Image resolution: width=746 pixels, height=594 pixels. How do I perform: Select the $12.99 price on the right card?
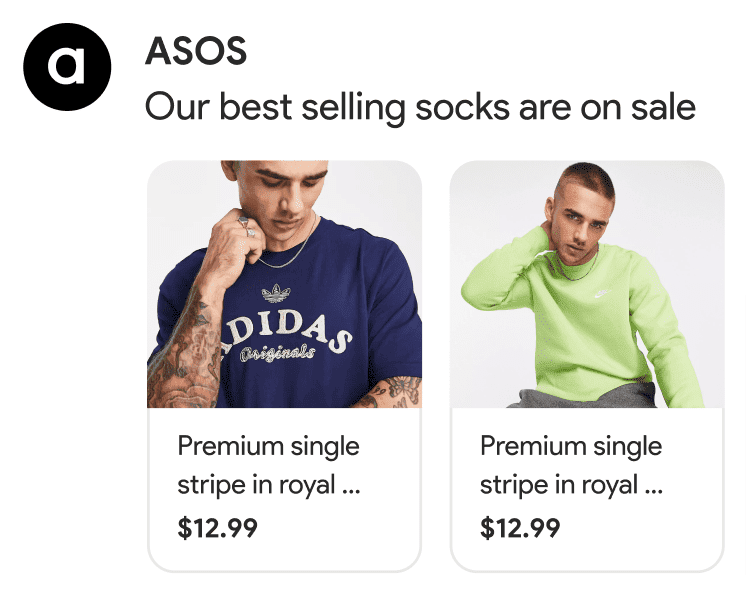520,527
